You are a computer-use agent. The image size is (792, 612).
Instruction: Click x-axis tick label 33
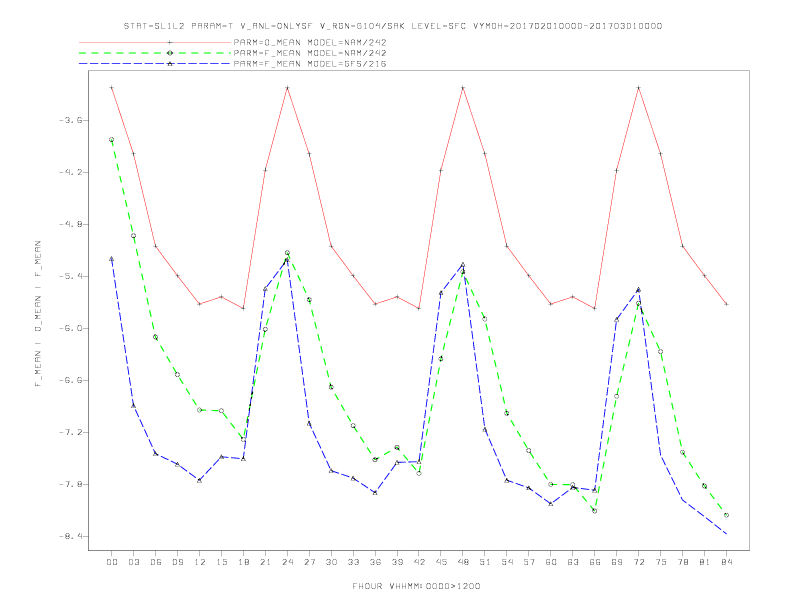coord(353,562)
